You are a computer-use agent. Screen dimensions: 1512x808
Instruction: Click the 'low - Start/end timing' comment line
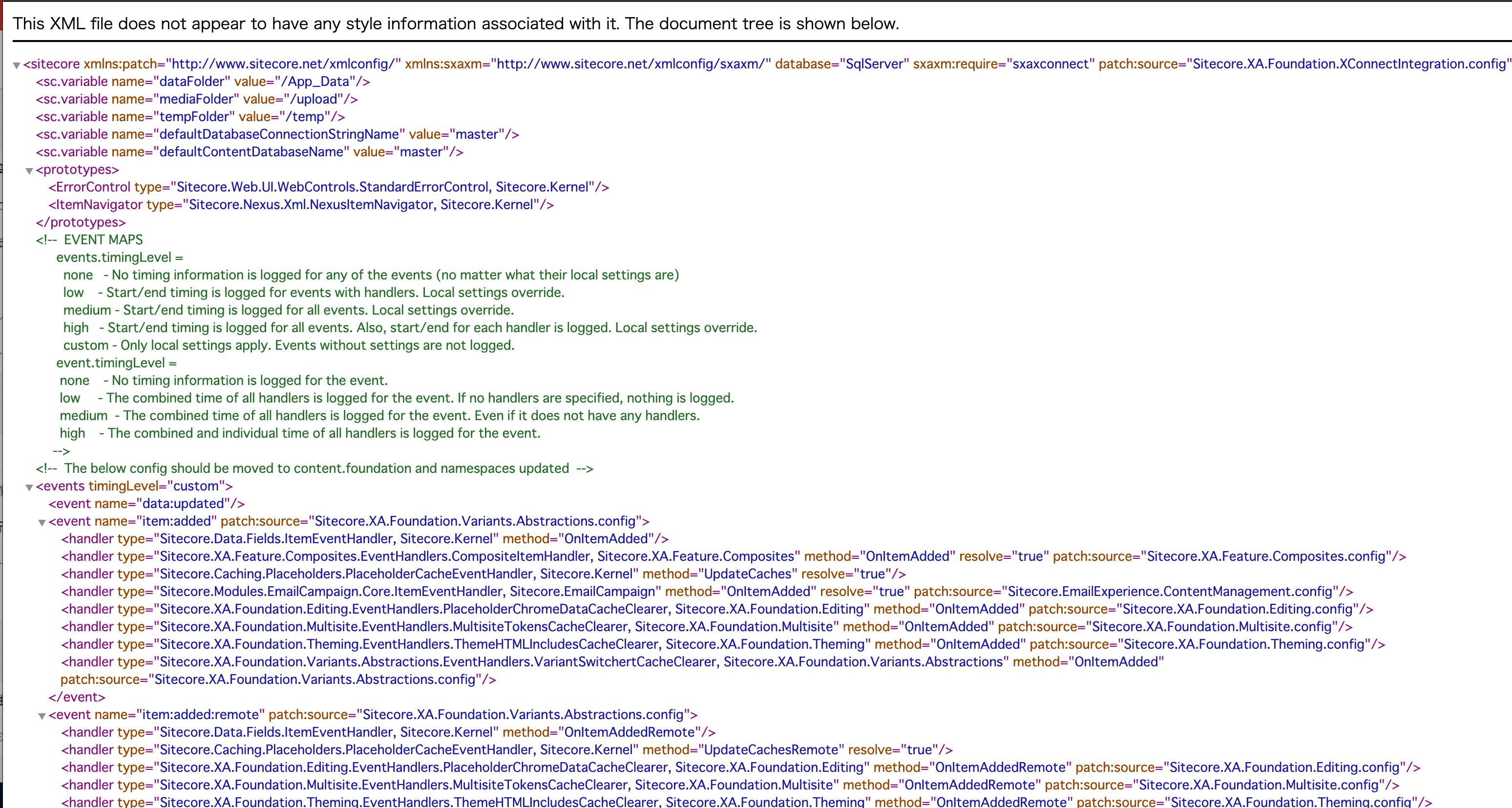point(314,293)
